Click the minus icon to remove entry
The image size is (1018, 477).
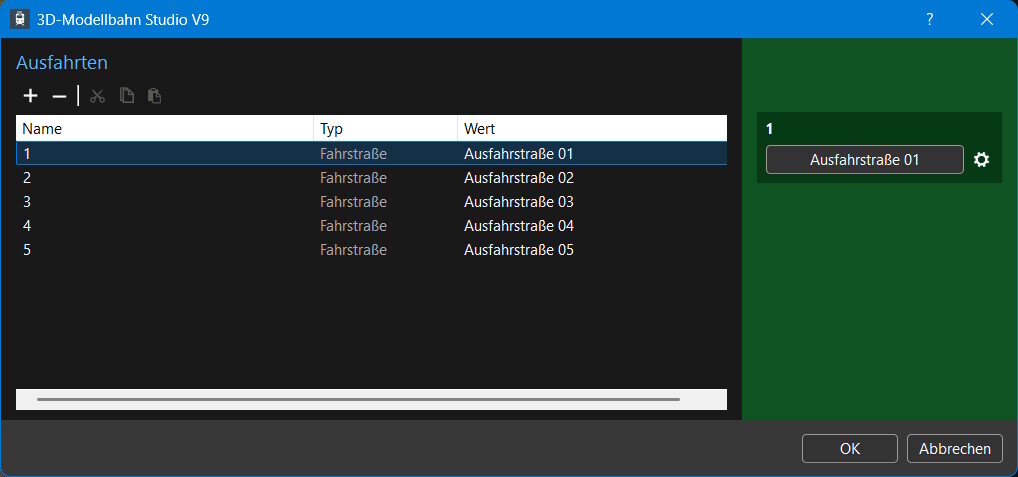click(59, 96)
